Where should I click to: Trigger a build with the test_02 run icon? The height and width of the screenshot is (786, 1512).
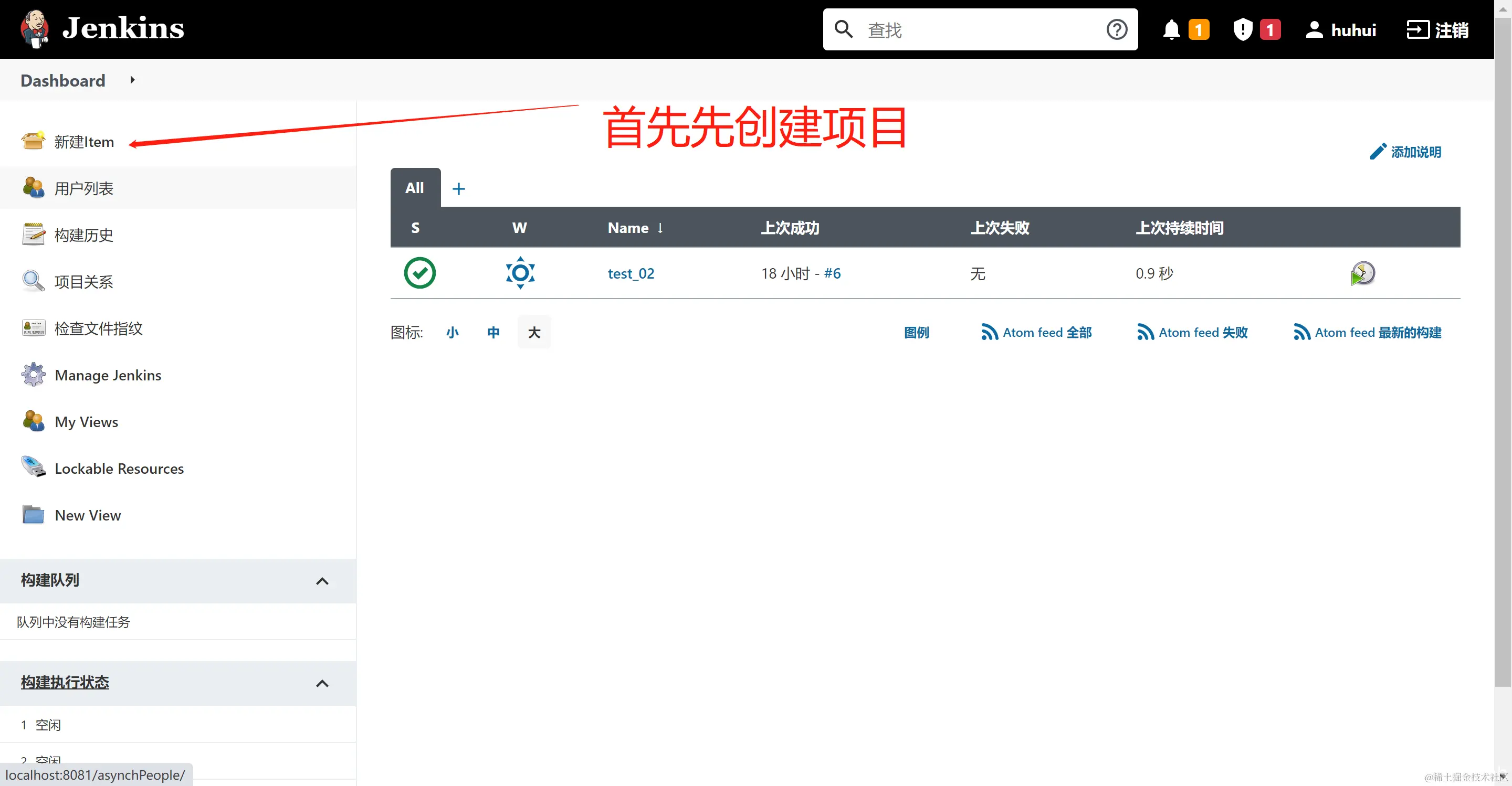[1363, 273]
